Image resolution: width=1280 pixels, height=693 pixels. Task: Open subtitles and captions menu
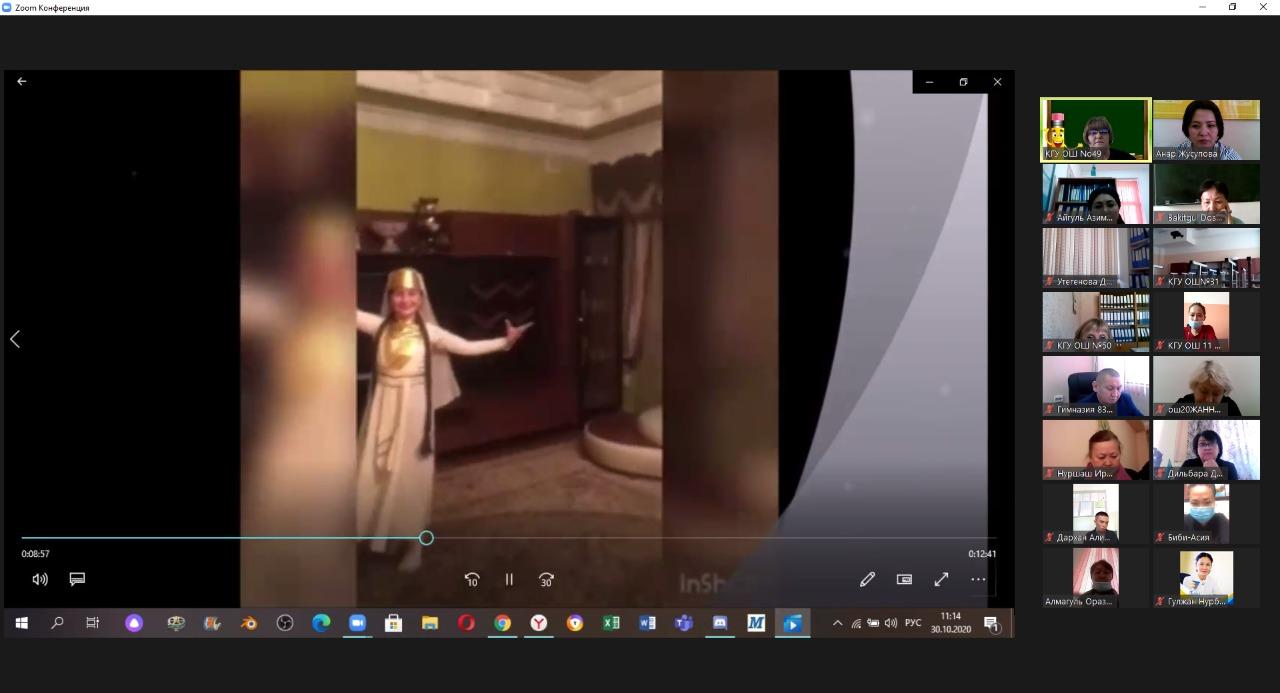pyautogui.click(x=77, y=579)
